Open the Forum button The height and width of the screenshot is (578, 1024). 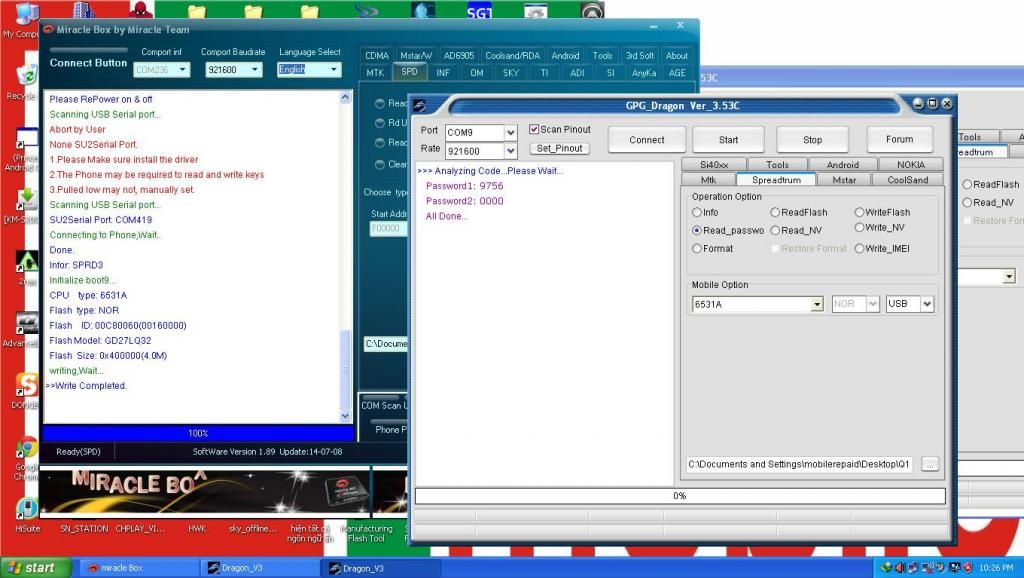(x=899, y=139)
